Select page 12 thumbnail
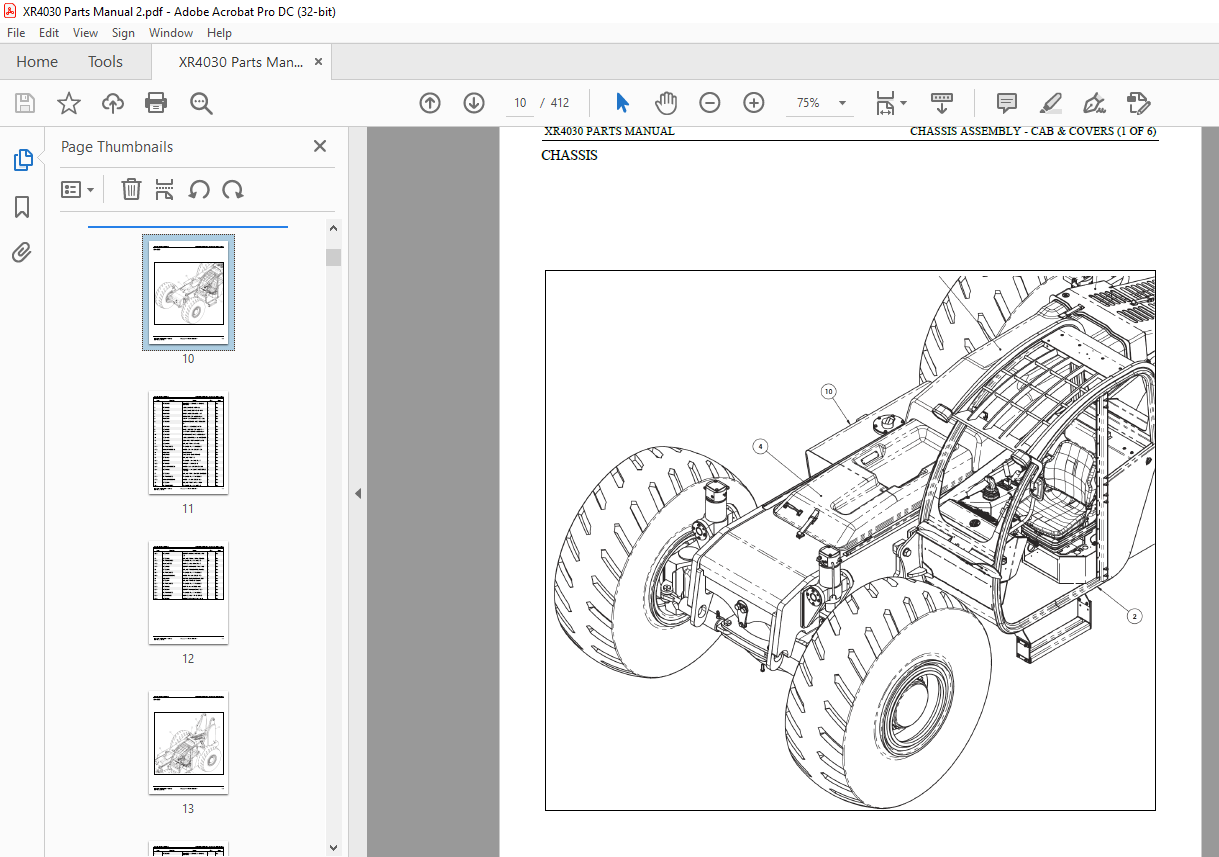Viewport: 1219px width, 857px height. [x=188, y=592]
